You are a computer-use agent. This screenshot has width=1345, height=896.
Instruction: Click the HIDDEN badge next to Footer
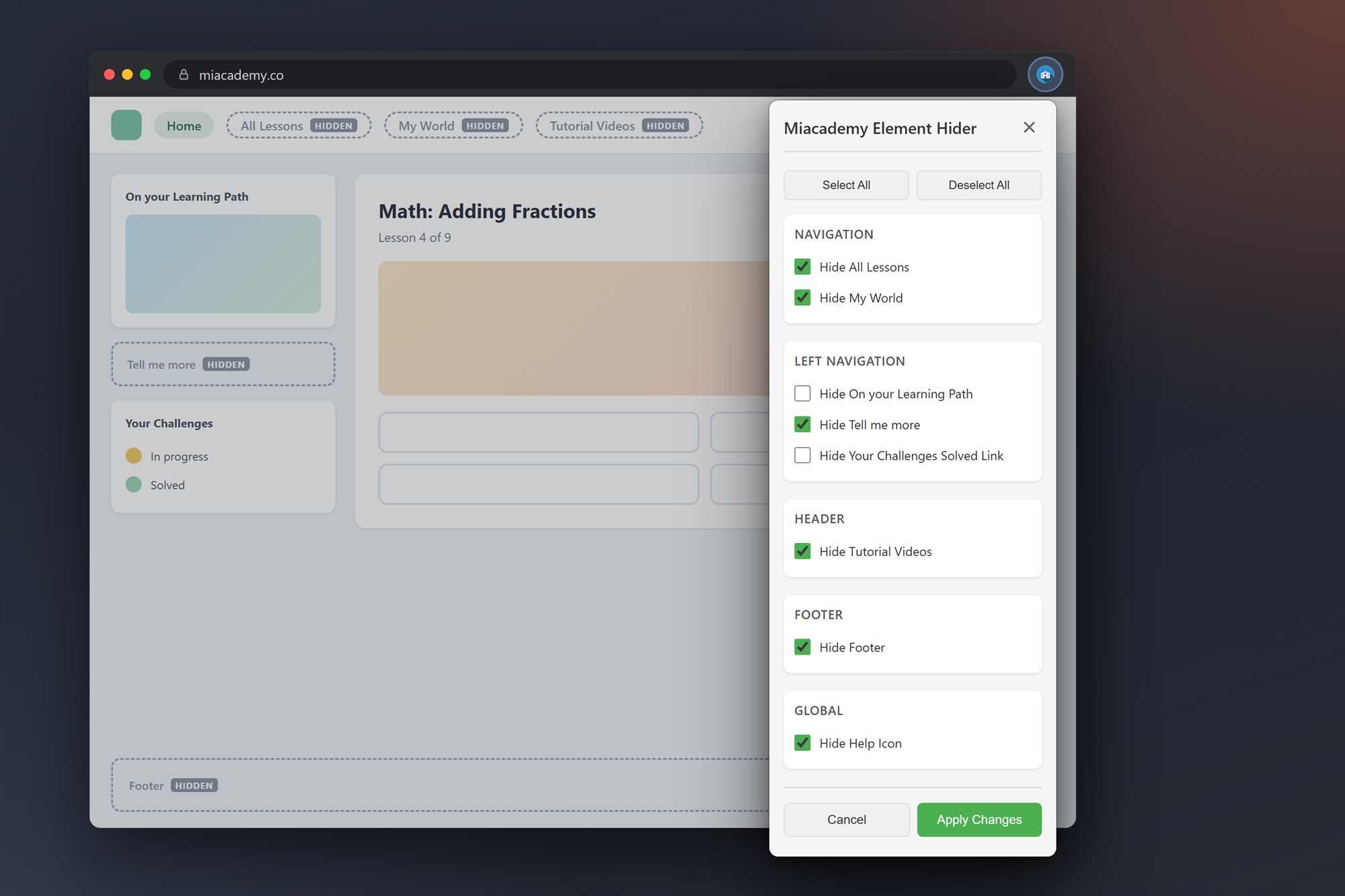tap(194, 785)
